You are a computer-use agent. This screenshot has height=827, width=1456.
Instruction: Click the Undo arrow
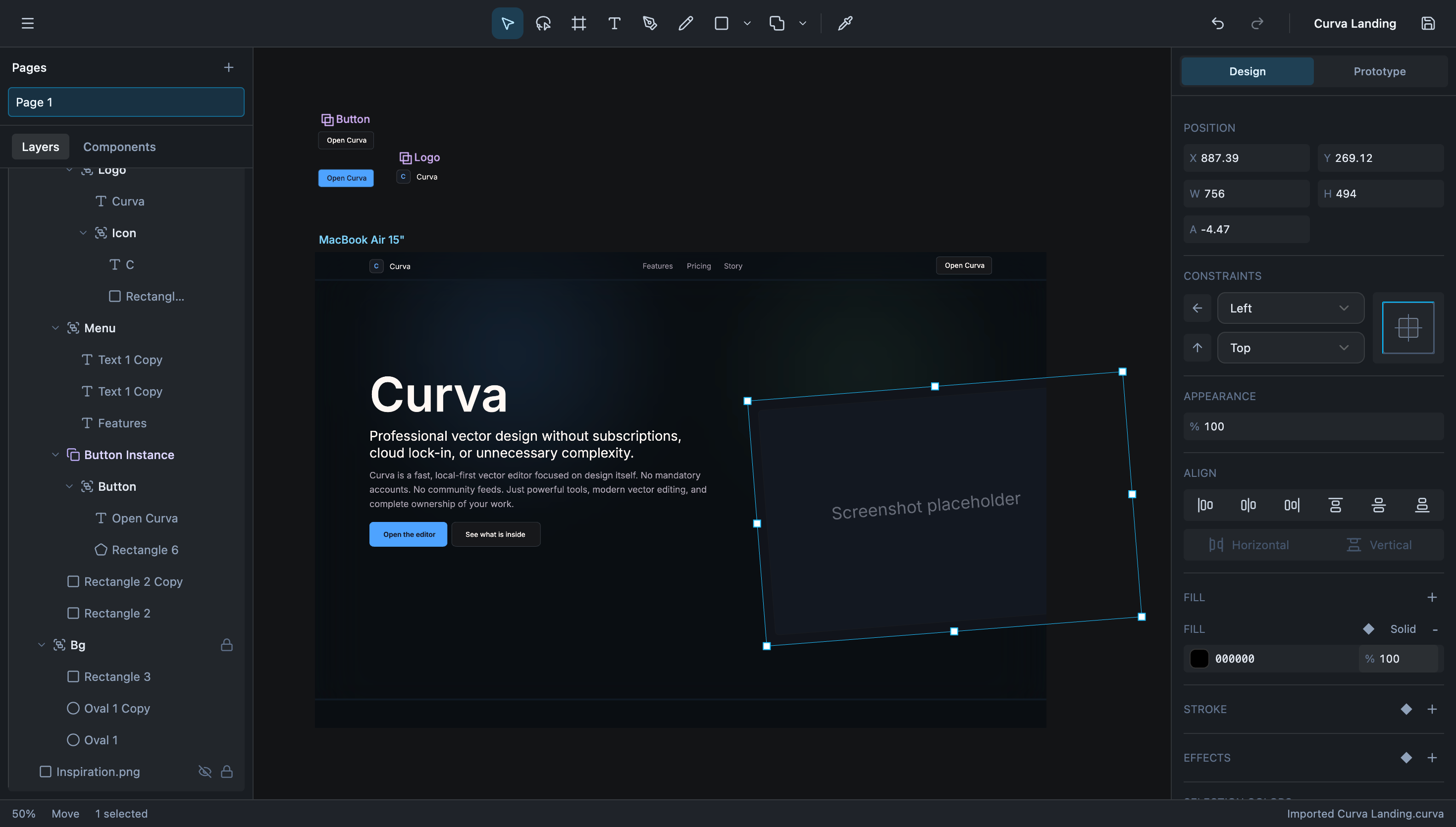coord(1217,23)
